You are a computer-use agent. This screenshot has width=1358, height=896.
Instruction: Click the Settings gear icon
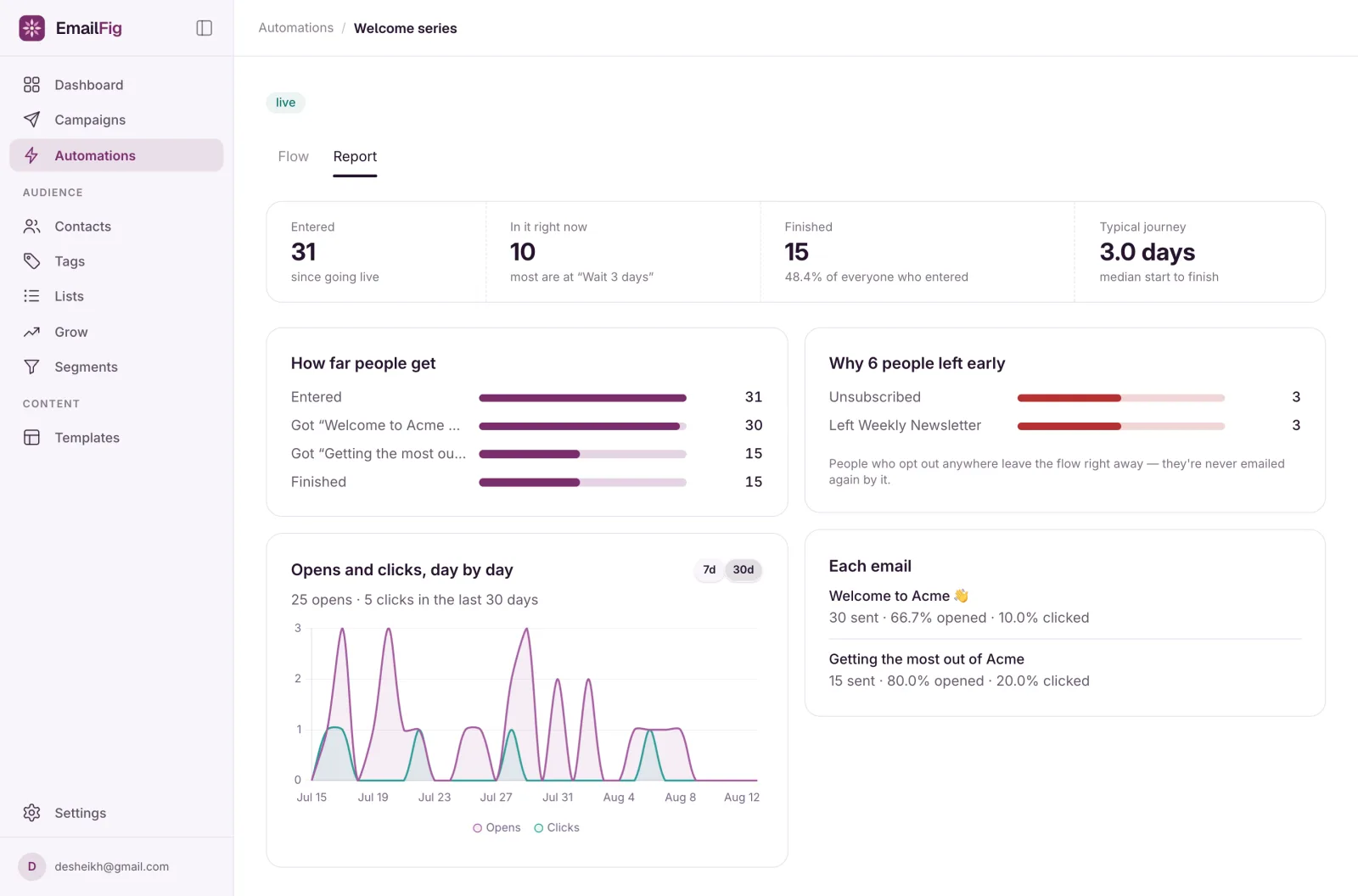(31, 813)
